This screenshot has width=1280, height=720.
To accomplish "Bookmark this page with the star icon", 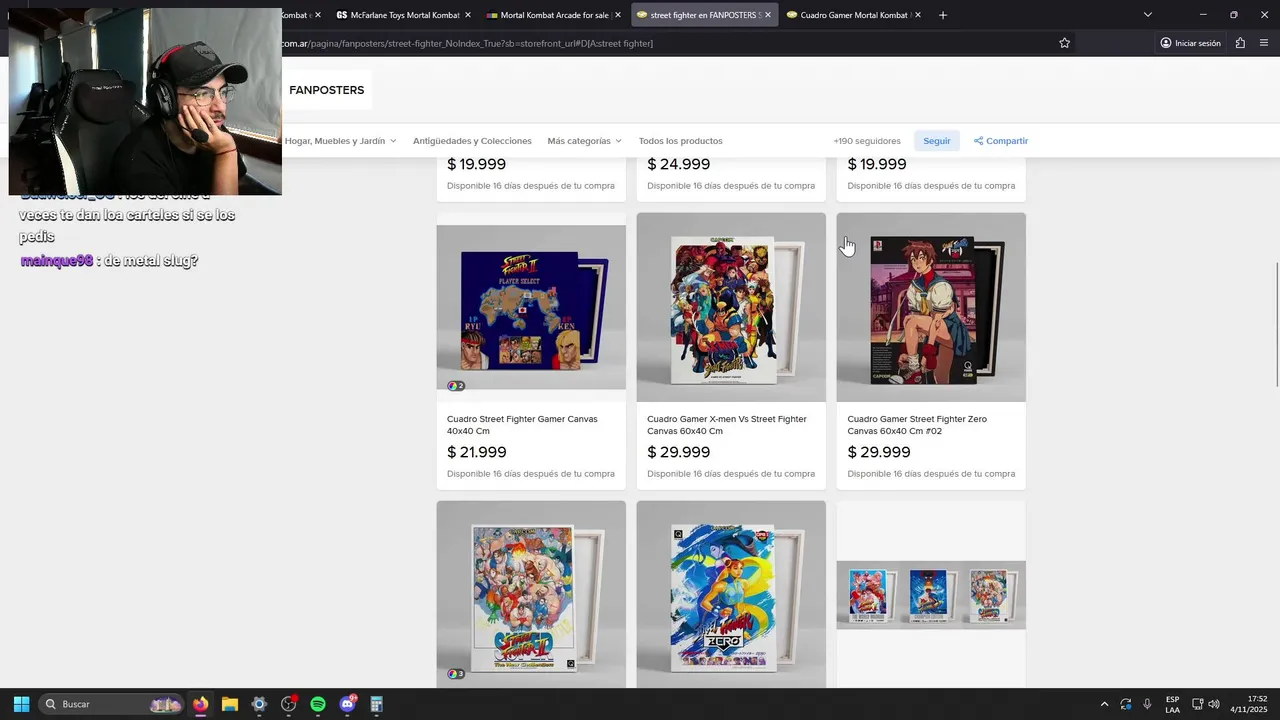I will [x=1064, y=43].
